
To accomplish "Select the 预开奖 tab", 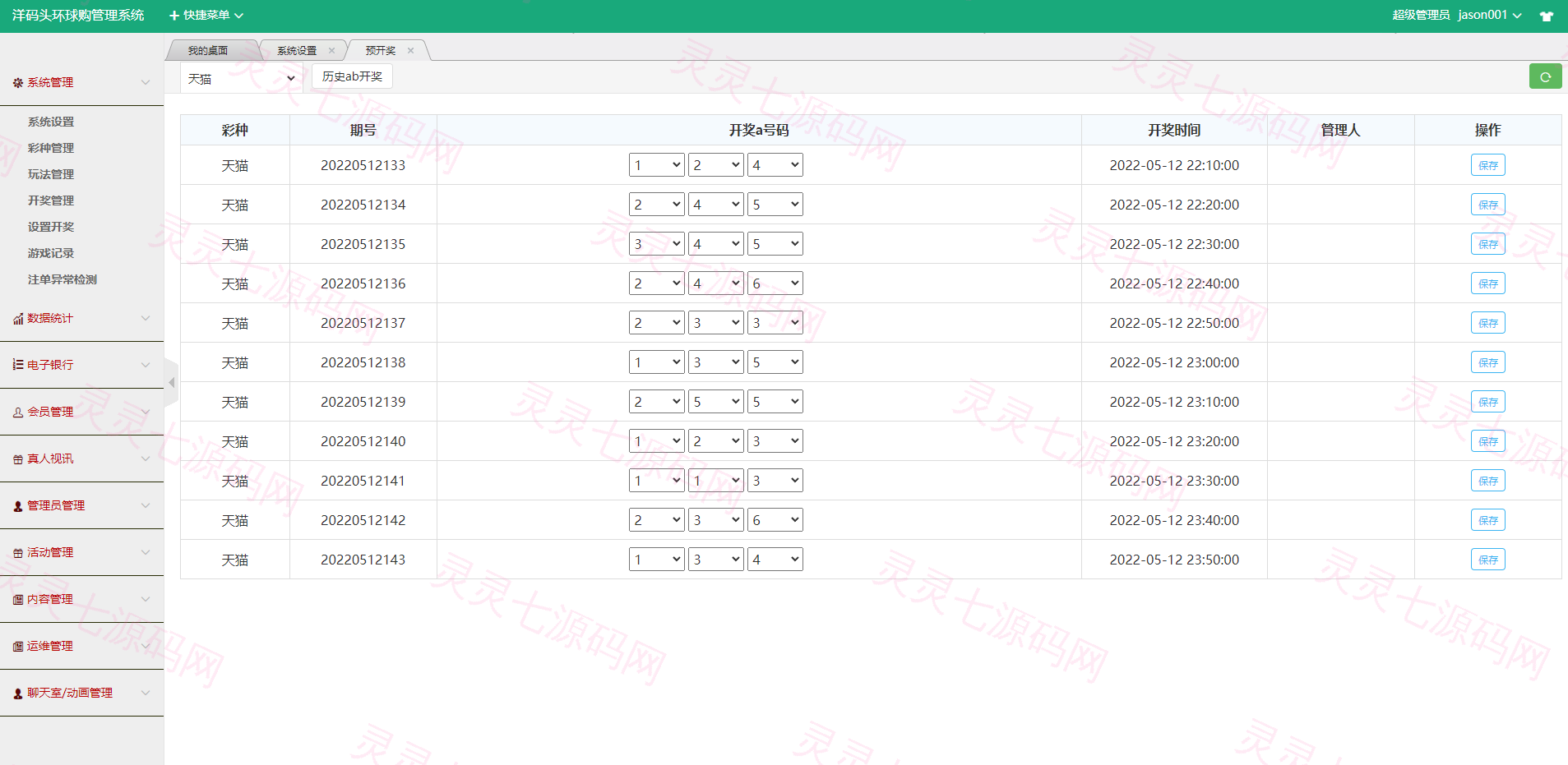I will pyautogui.click(x=381, y=51).
